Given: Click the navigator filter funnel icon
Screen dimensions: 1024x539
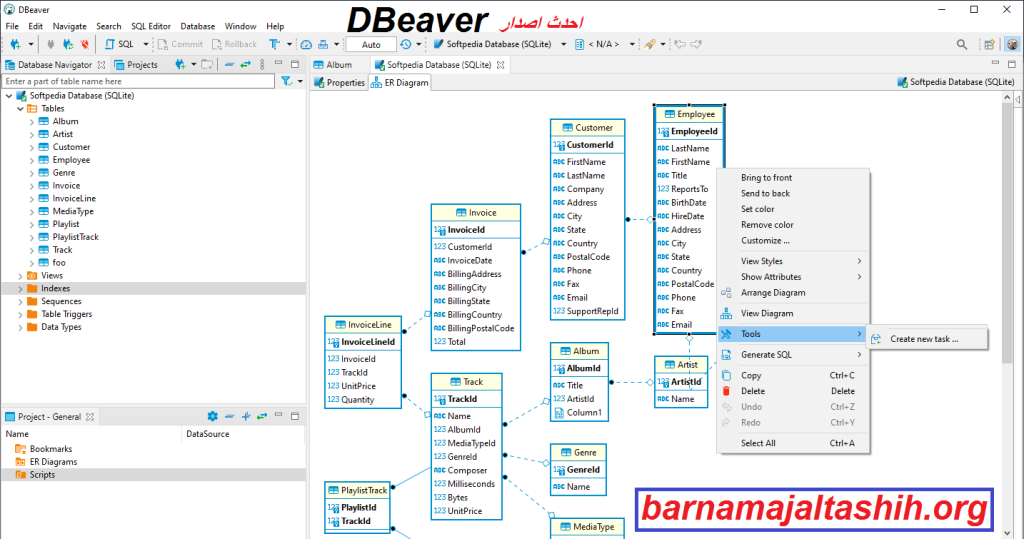Looking at the screenshot, I should tap(286, 81).
